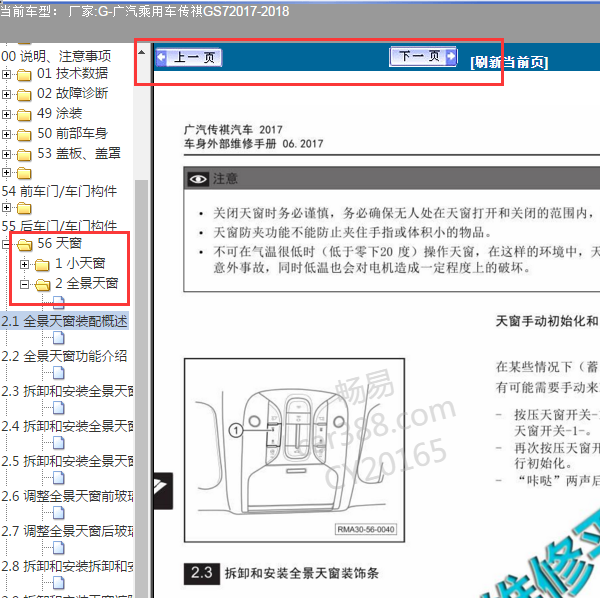Image resolution: width=600 pixels, height=598 pixels.
Task: Click document icon above 2.2 全景天窗功能介绍
Action: pyautogui.click(x=59, y=338)
